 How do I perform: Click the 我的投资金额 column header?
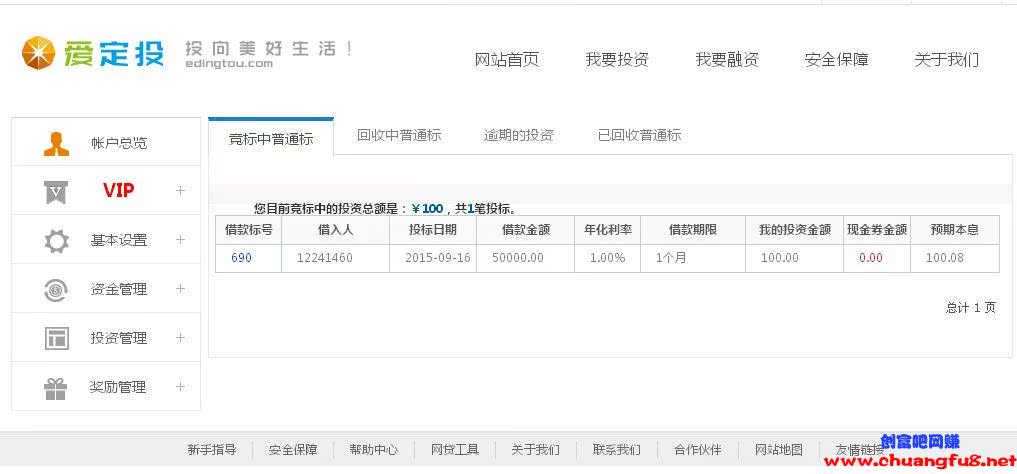tap(795, 230)
